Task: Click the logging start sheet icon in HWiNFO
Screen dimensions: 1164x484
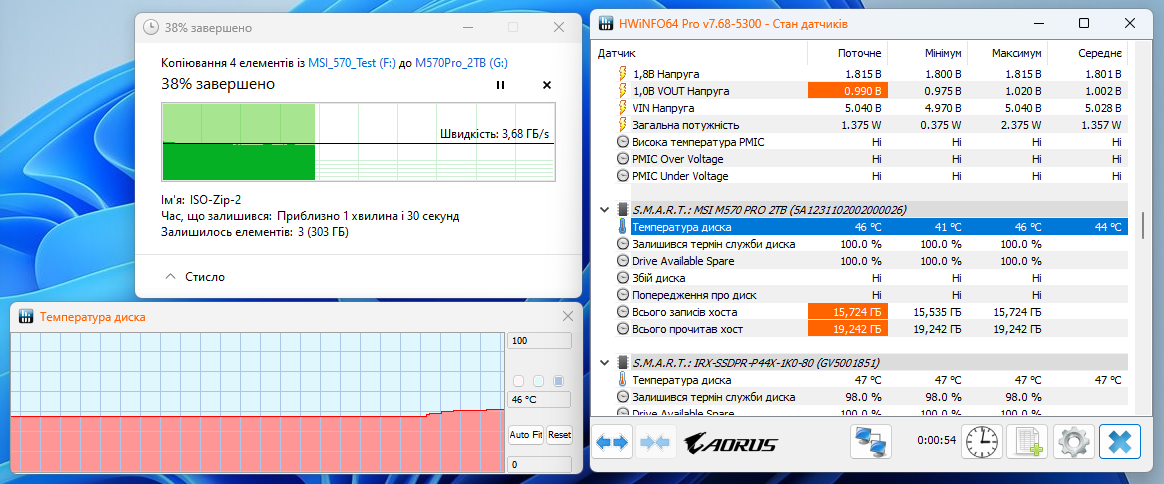Action: click(1027, 443)
